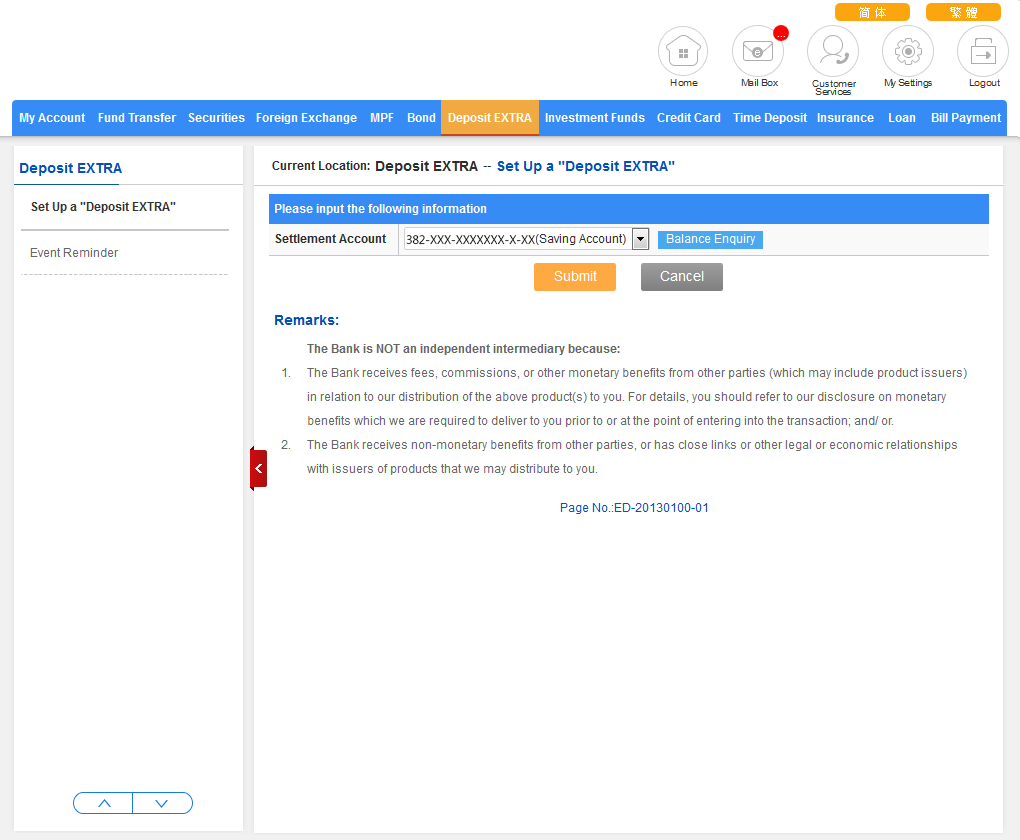The height and width of the screenshot is (840, 1020).
Task: Select Set Up a "Deposit EXTRA" sidebar item
Action: (x=103, y=207)
